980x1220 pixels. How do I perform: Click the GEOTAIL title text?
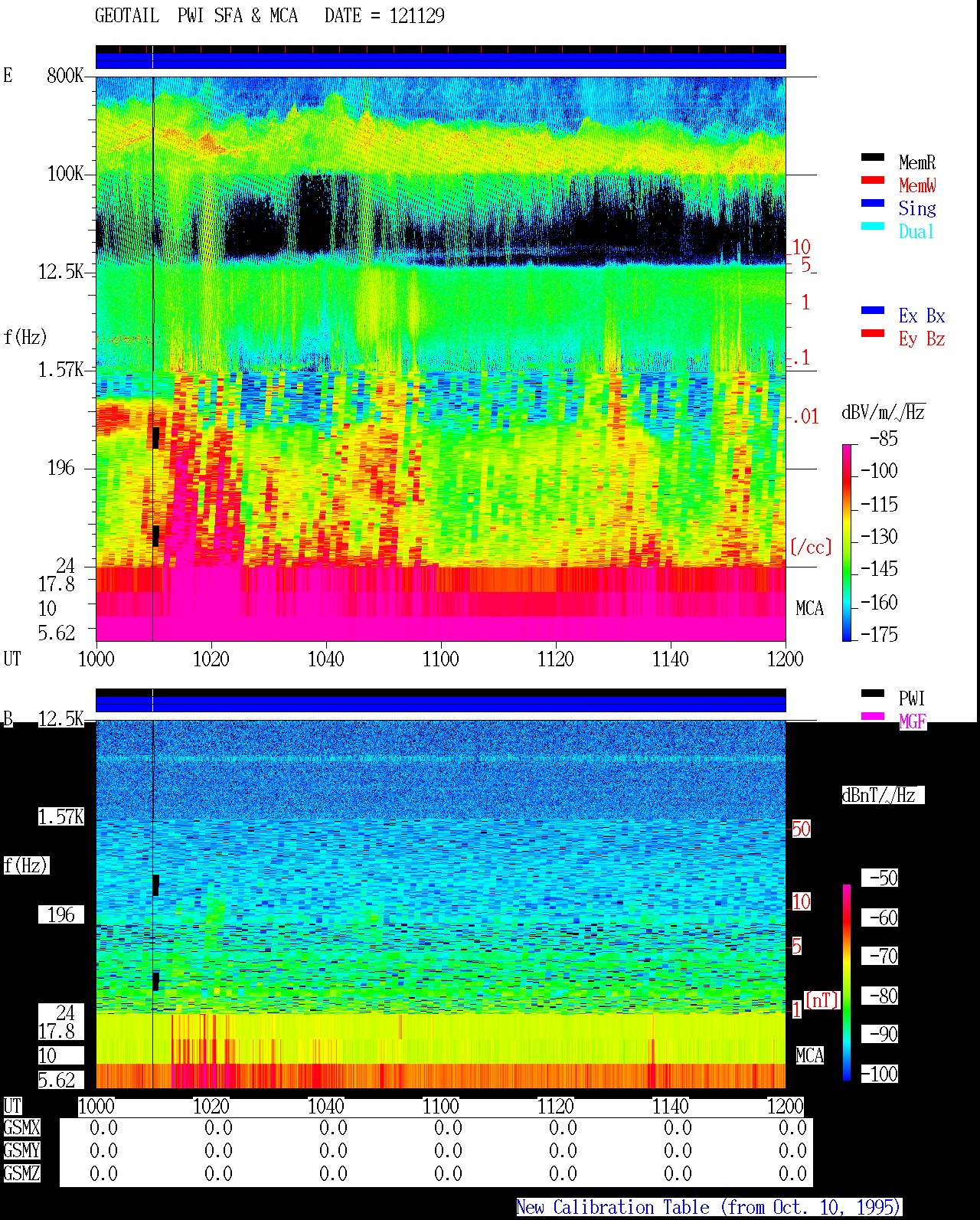point(127,16)
